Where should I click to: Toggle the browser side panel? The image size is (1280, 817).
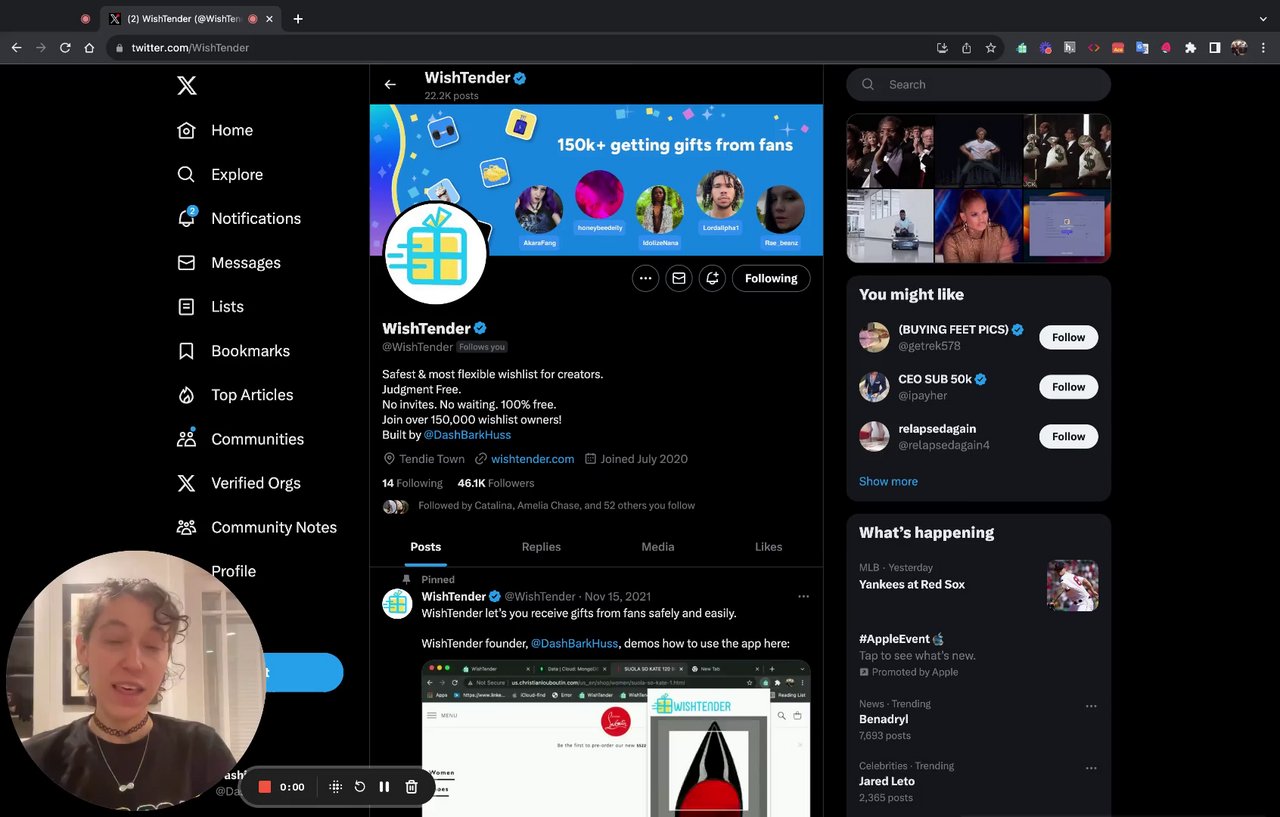[x=1214, y=47]
